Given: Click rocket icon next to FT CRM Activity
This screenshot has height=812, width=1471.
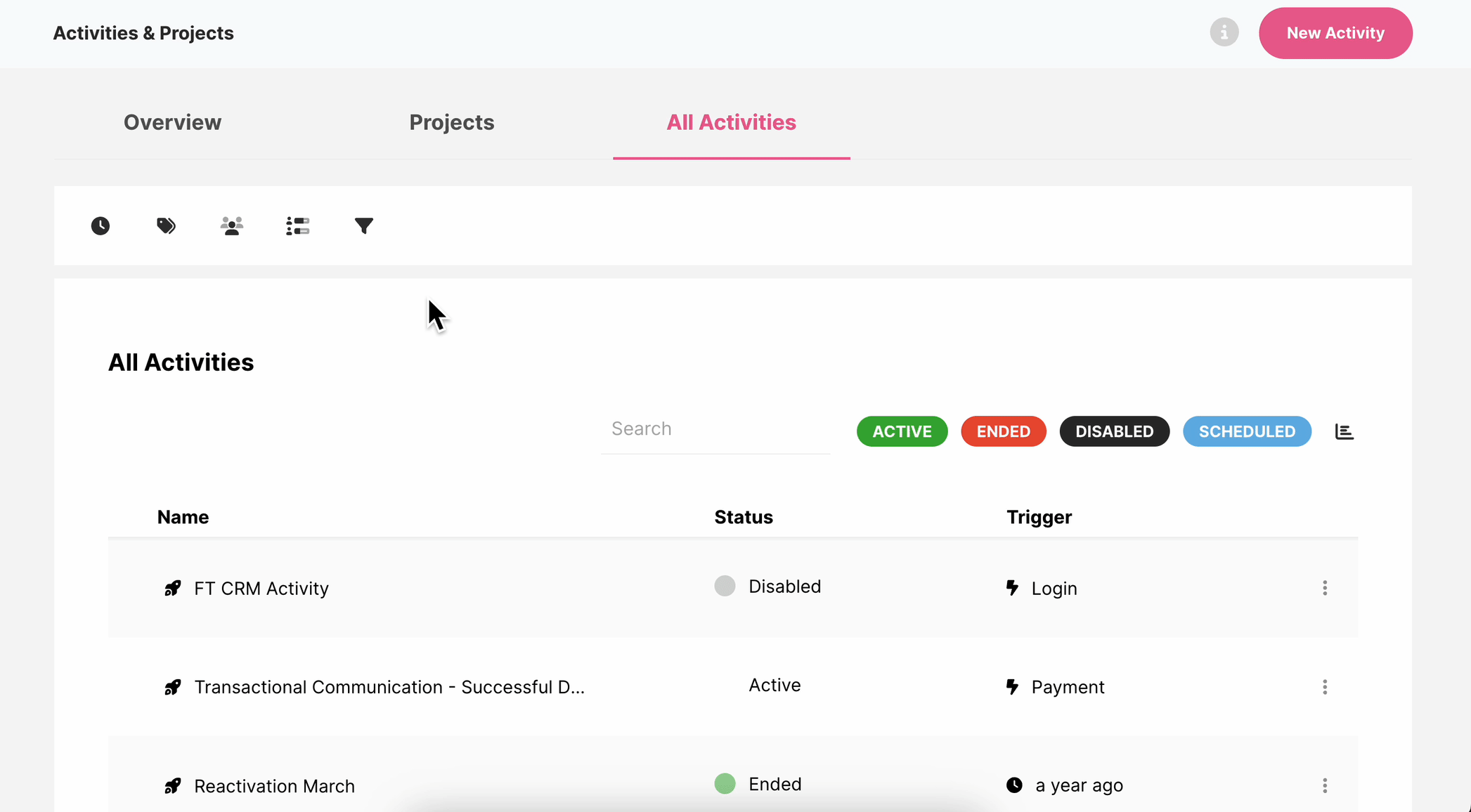Looking at the screenshot, I should click(172, 588).
